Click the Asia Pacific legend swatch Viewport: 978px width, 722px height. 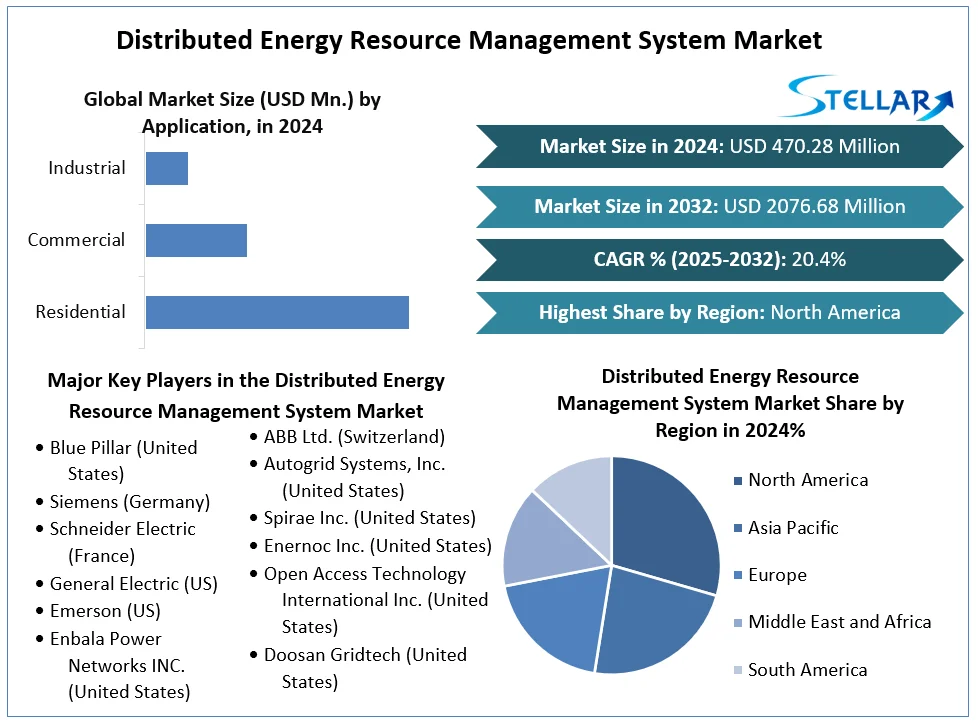[x=738, y=528]
